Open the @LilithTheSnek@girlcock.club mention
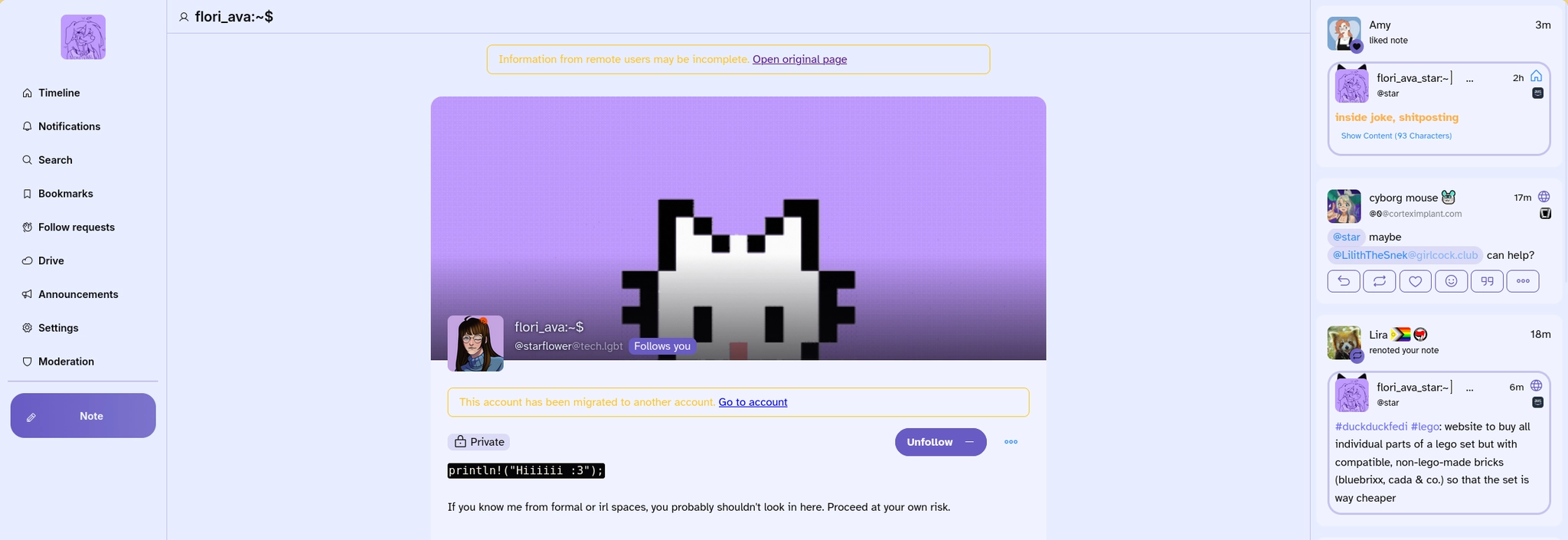 click(x=1405, y=255)
